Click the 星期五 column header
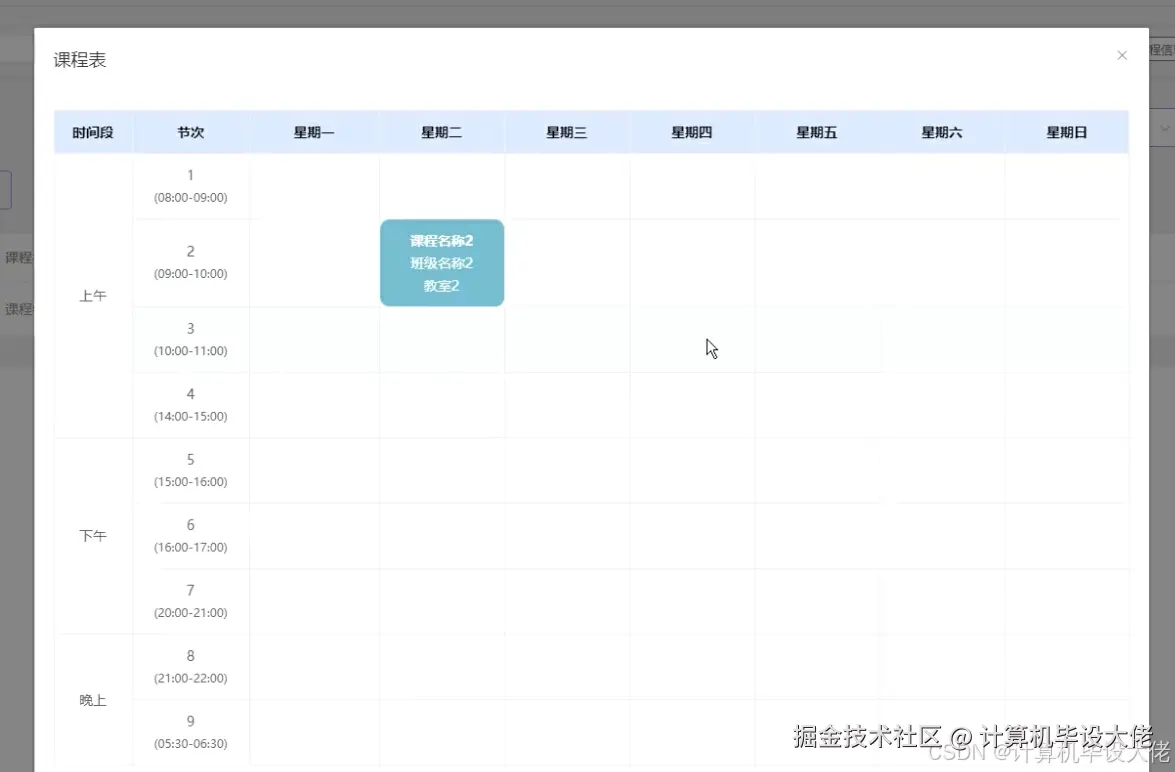 817,133
